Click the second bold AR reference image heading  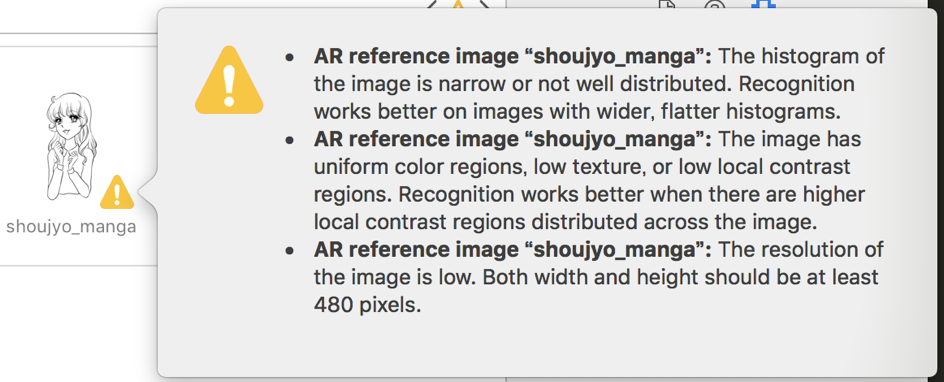point(512,140)
